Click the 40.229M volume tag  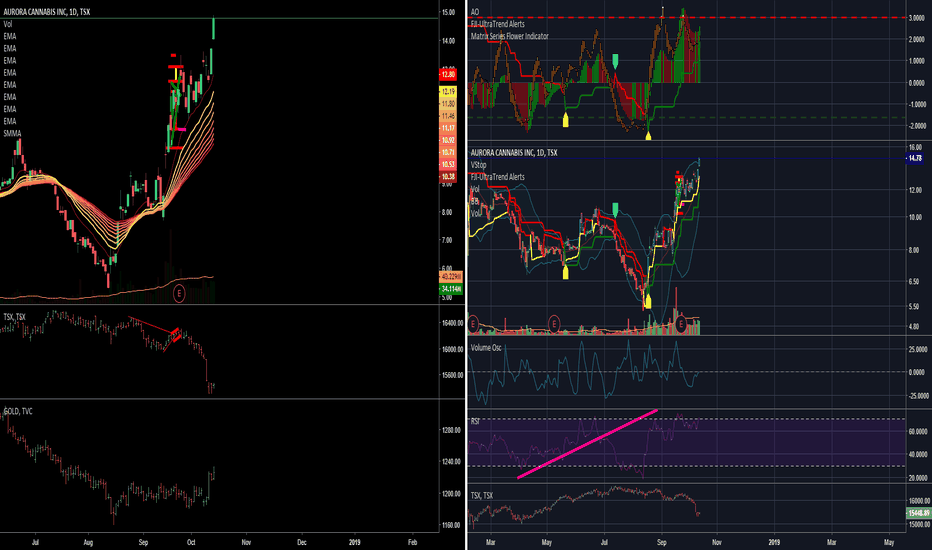pyautogui.click(x=451, y=276)
